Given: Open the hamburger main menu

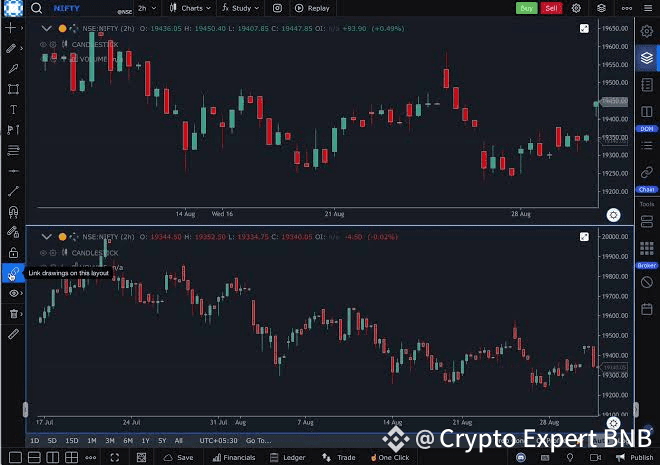Looking at the screenshot, I should 648,8.
